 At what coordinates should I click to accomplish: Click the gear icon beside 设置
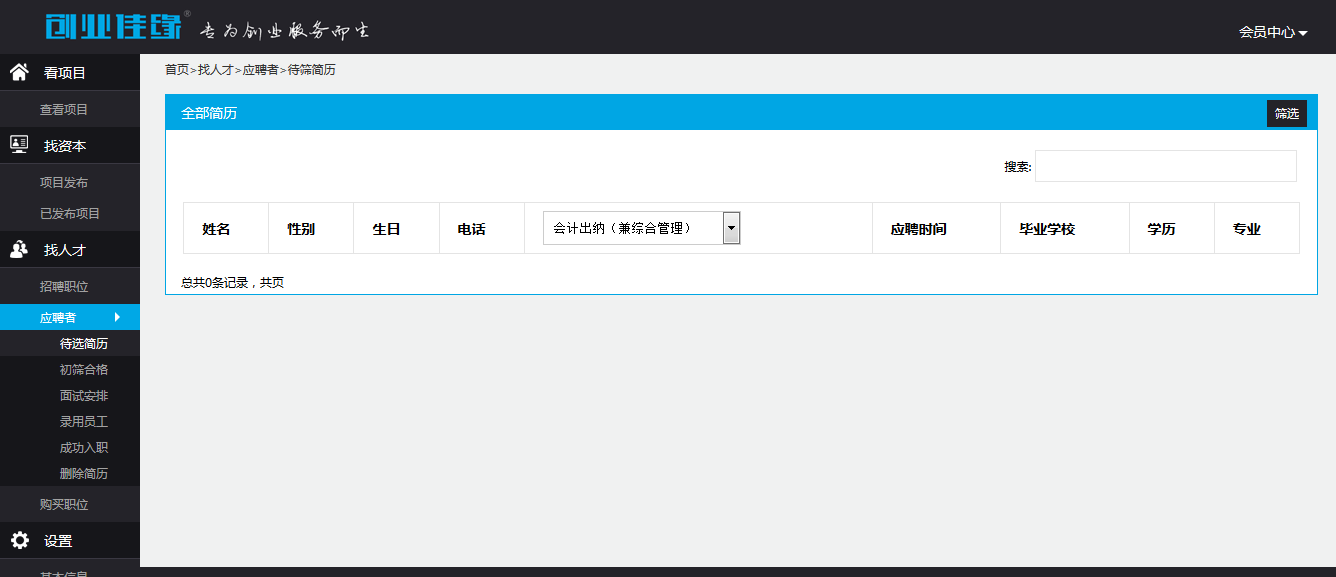pos(19,541)
